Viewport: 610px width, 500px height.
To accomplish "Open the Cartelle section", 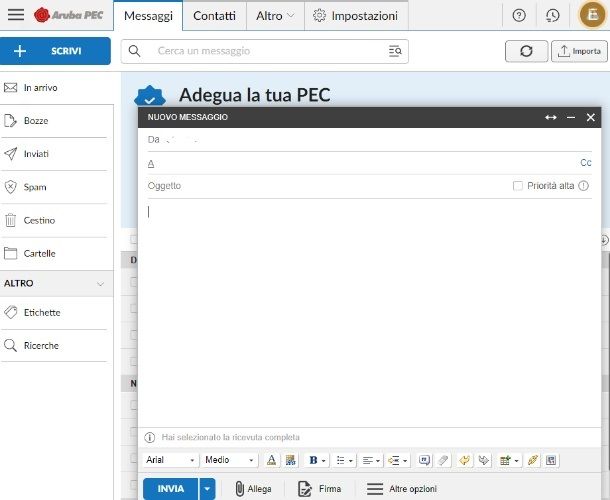I will coord(54,254).
